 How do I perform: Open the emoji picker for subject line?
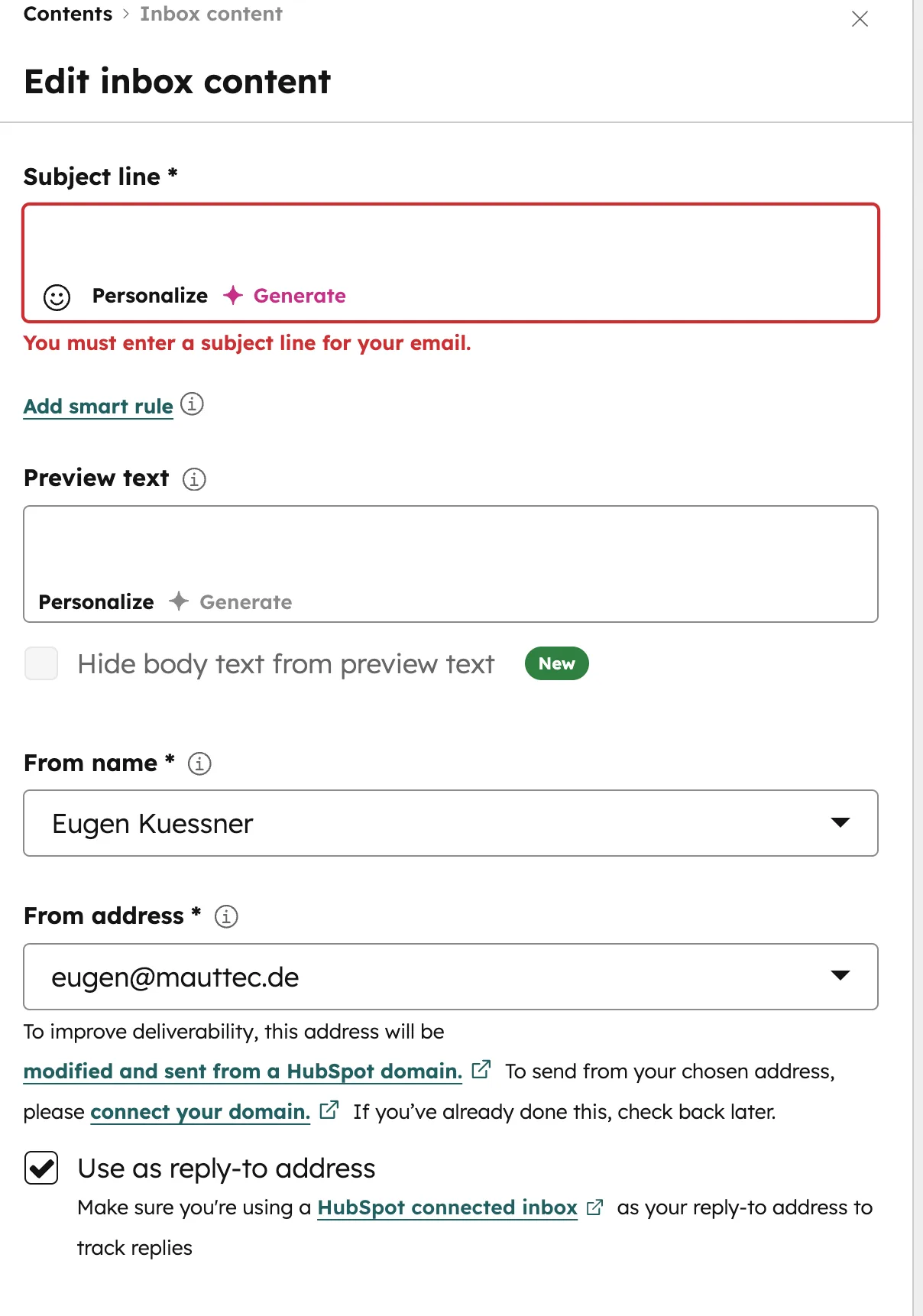coord(57,296)
